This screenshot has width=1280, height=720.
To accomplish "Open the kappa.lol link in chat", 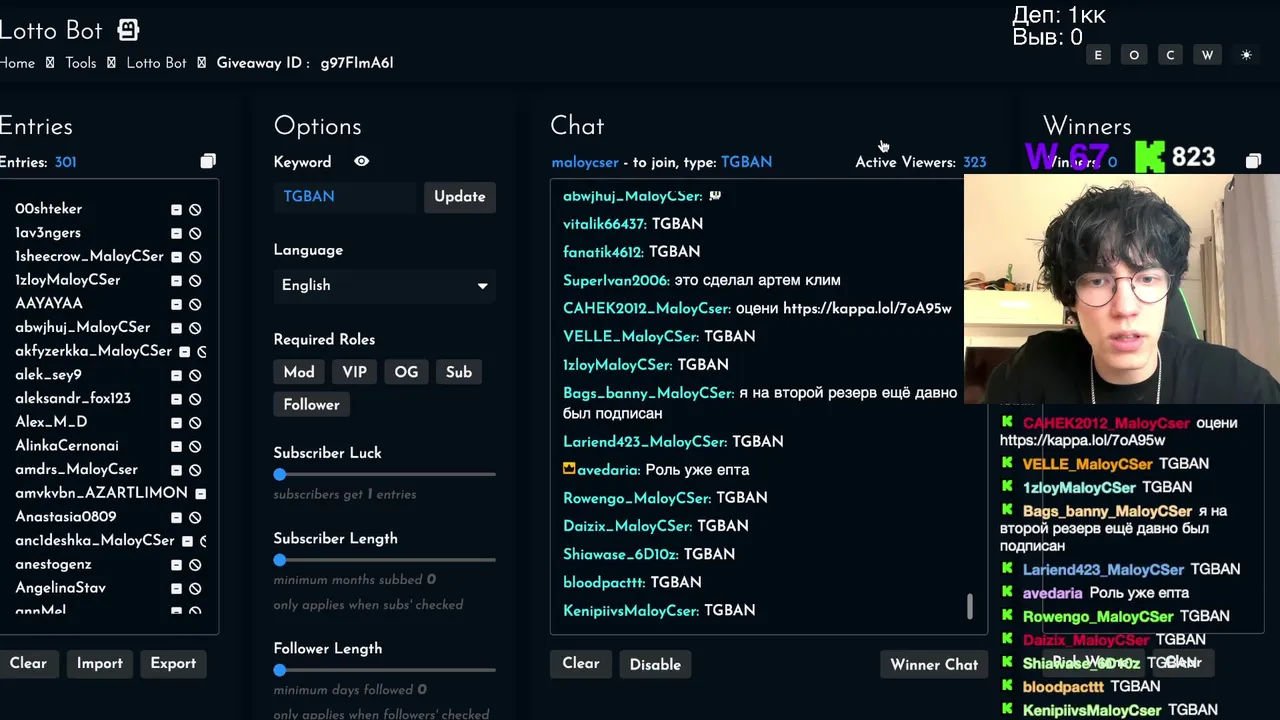I will coord(867,308).
